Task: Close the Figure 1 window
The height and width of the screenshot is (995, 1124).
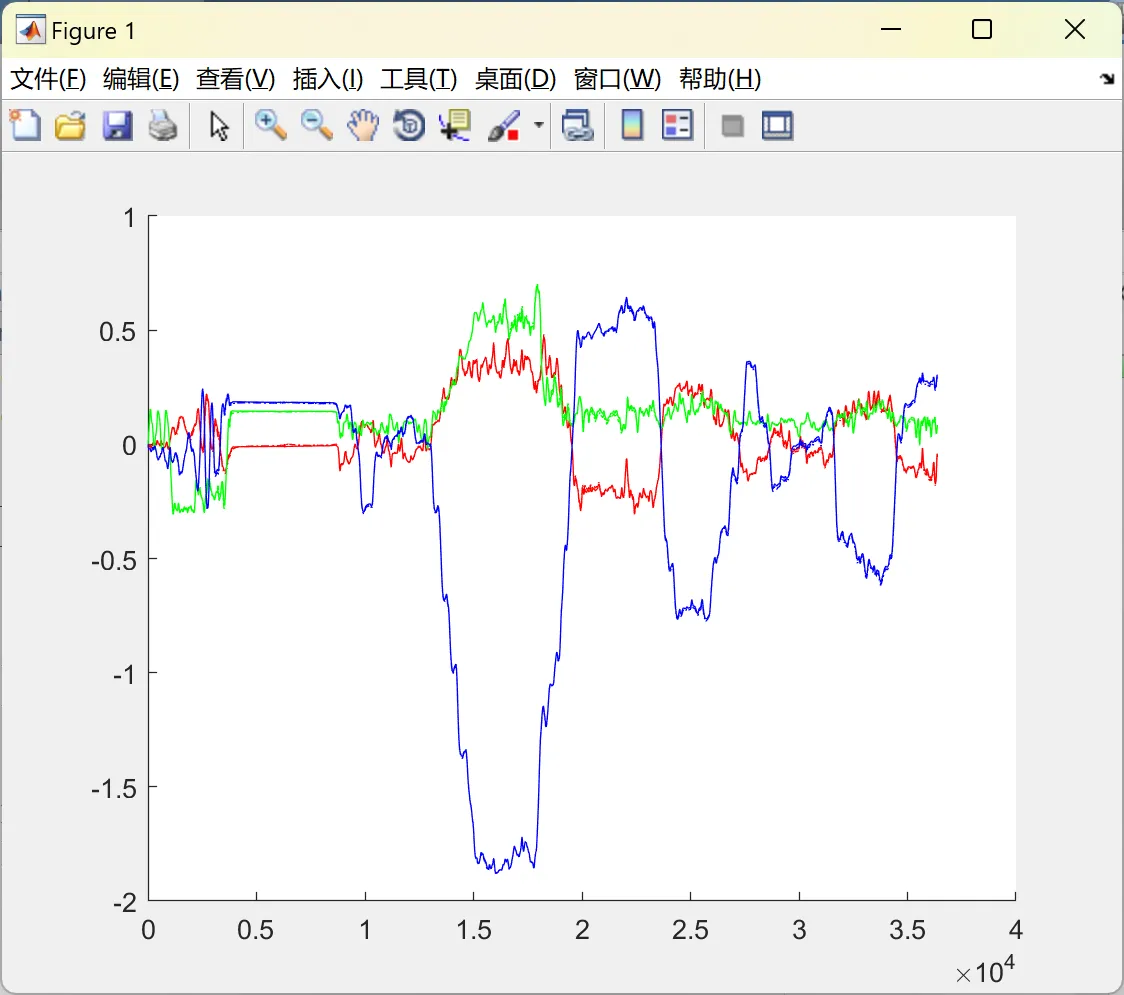Action: [1074, 29]
